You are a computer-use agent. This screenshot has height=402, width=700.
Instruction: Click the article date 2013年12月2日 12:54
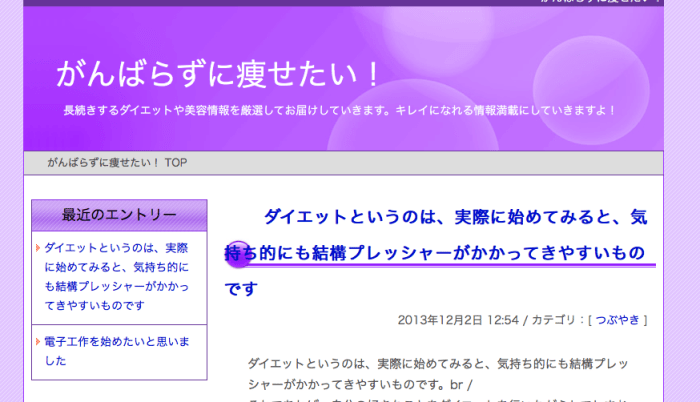coord(458,320)
